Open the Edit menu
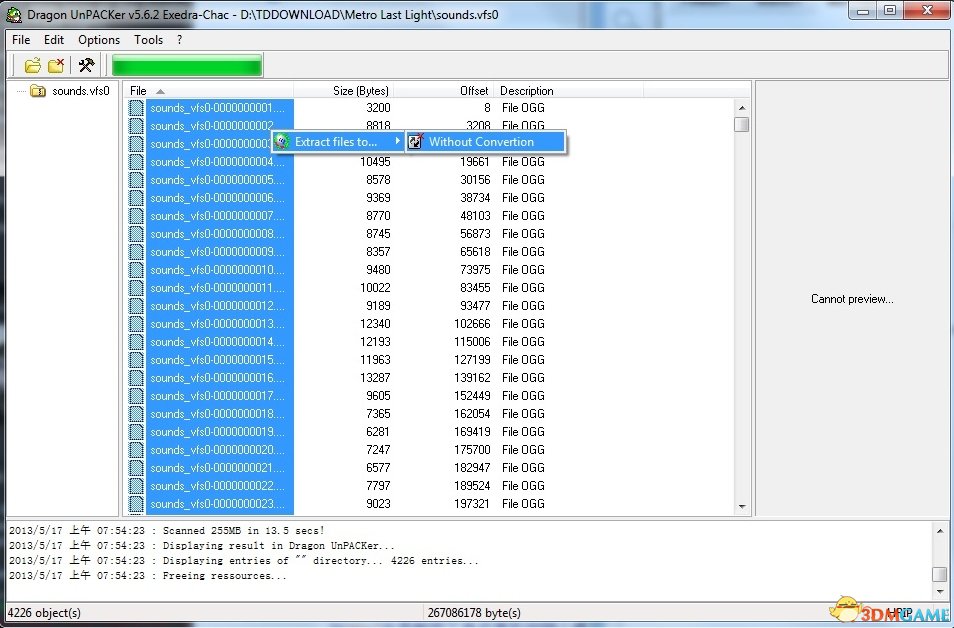 [54, 40]
